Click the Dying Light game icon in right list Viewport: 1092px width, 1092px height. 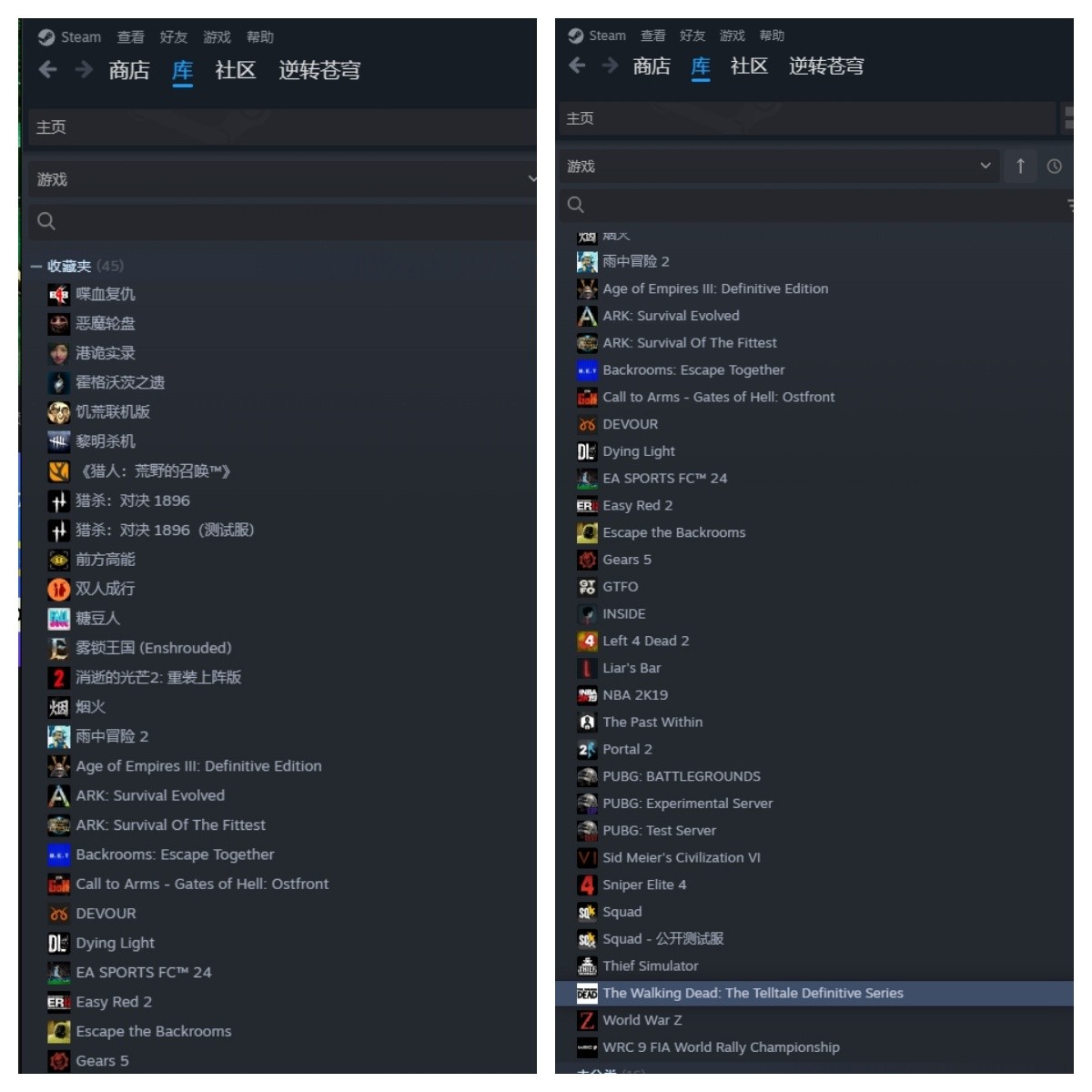coord(587,451)
